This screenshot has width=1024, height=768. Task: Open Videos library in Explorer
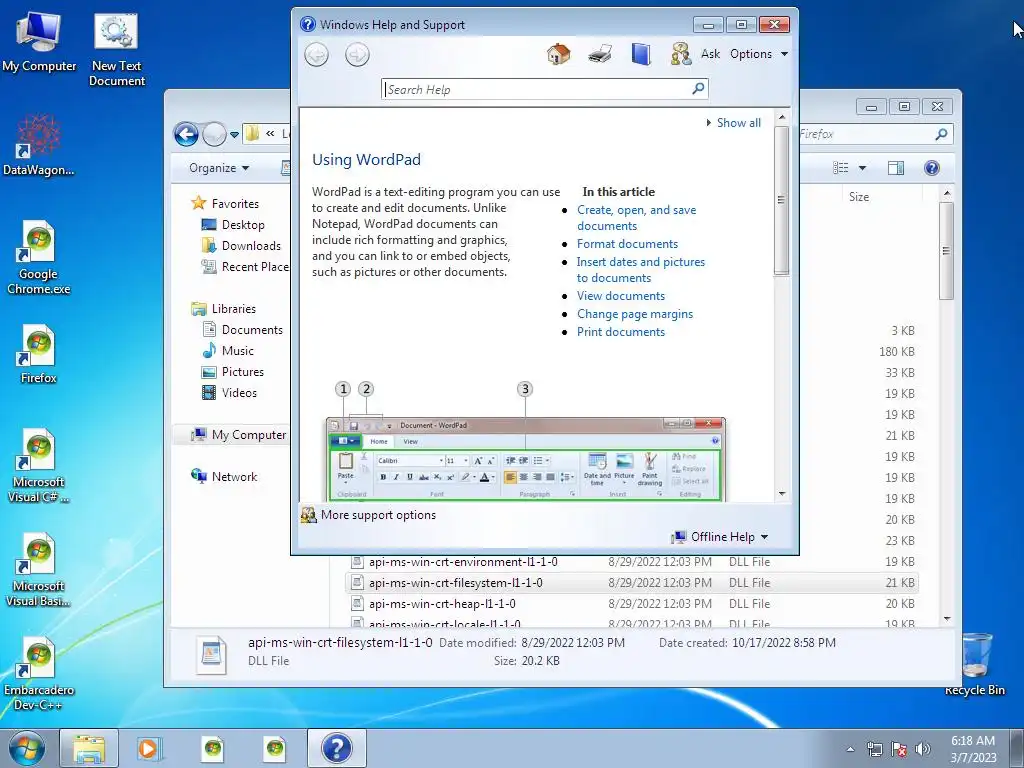click(229, 392)
